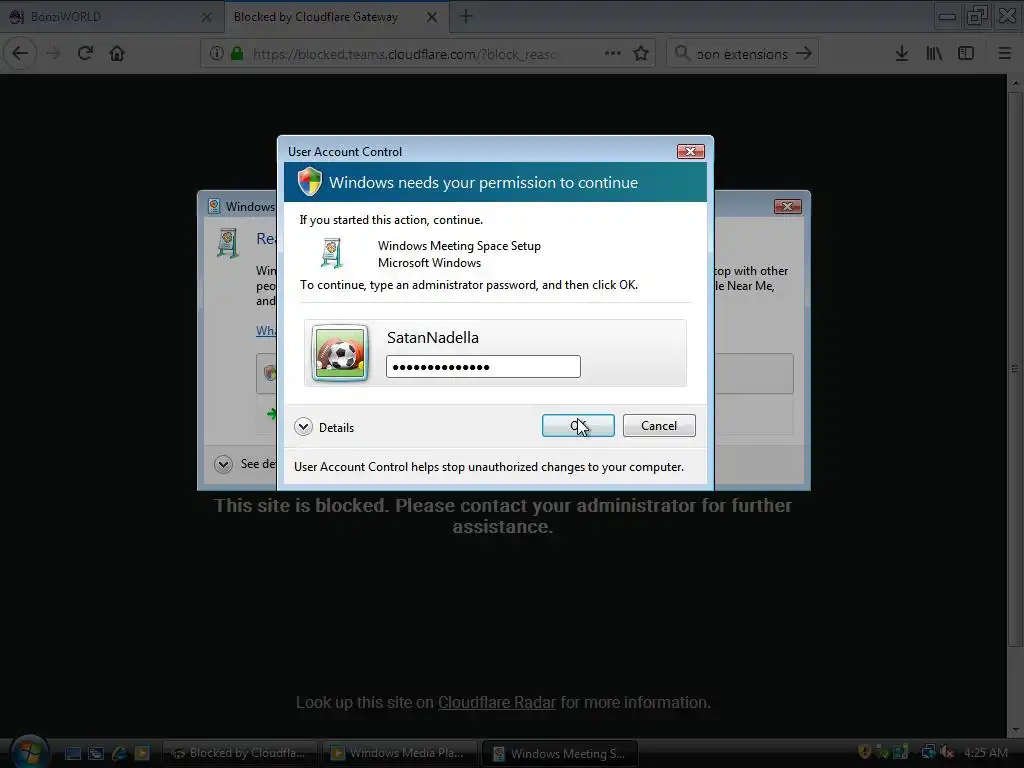Click Switch Between Windows quick launch icon

tap(96, 753)
